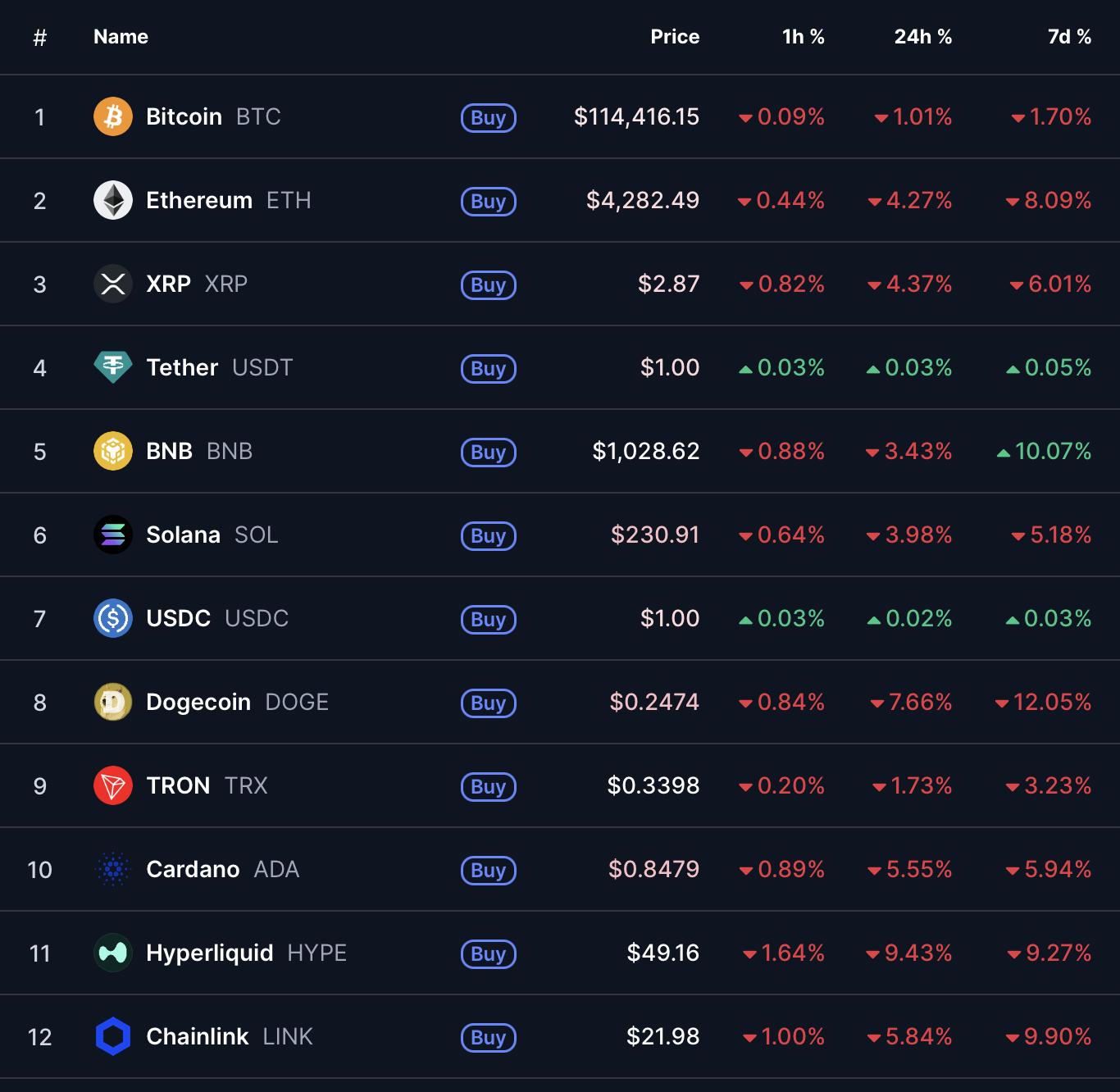Image resolution: width=1120 pixels, height=1092 pixels.
Task: Open the USDC coin name link
Action: [x=178, y=618]
